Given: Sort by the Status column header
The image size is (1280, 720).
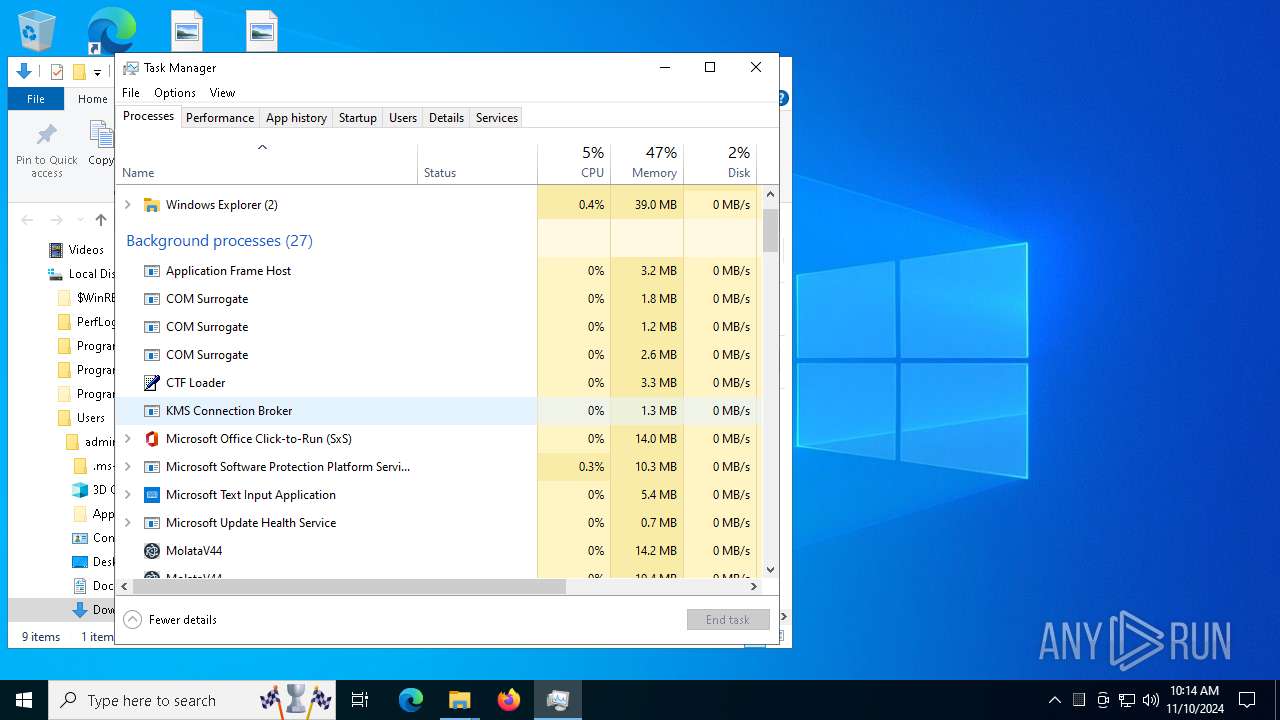Looking at the screenshot, I should [477, 163].
